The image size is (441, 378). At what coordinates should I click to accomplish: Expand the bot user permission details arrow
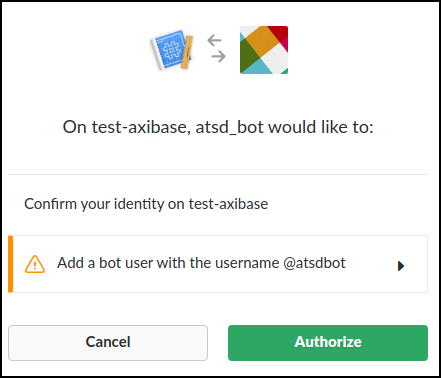pyautogui.click(x=401, y=266)
